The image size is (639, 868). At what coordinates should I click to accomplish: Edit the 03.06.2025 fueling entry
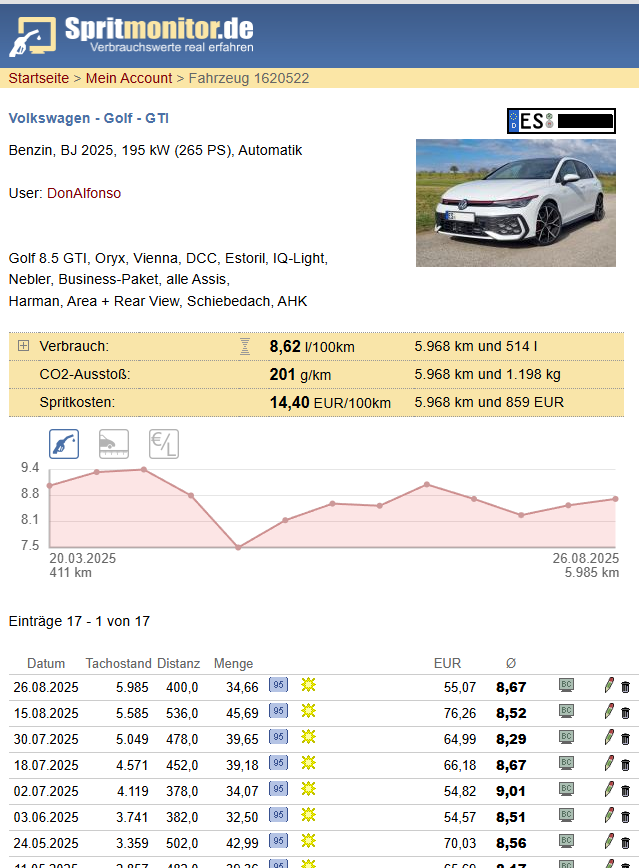tap(609, 816)
